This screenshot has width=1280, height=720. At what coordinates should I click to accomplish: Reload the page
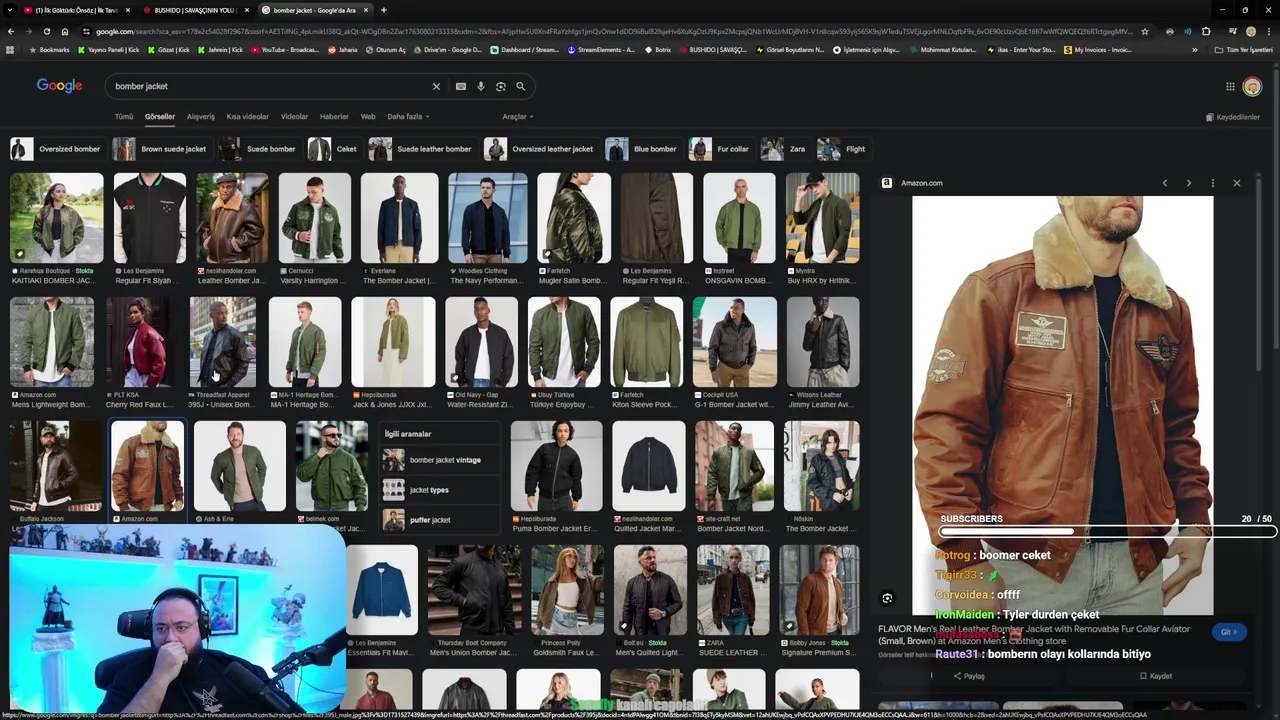(x=46, y=31)
